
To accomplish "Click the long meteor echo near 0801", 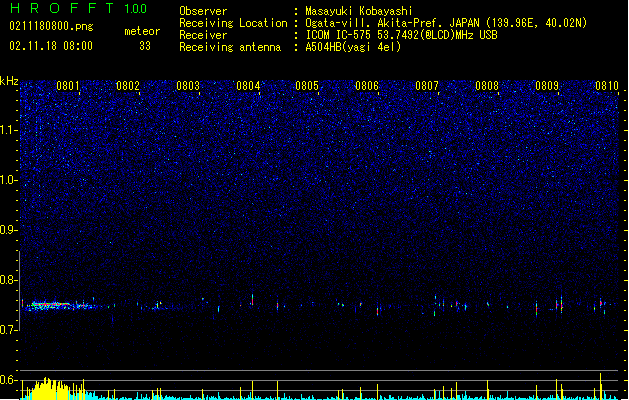I will 60,306.
